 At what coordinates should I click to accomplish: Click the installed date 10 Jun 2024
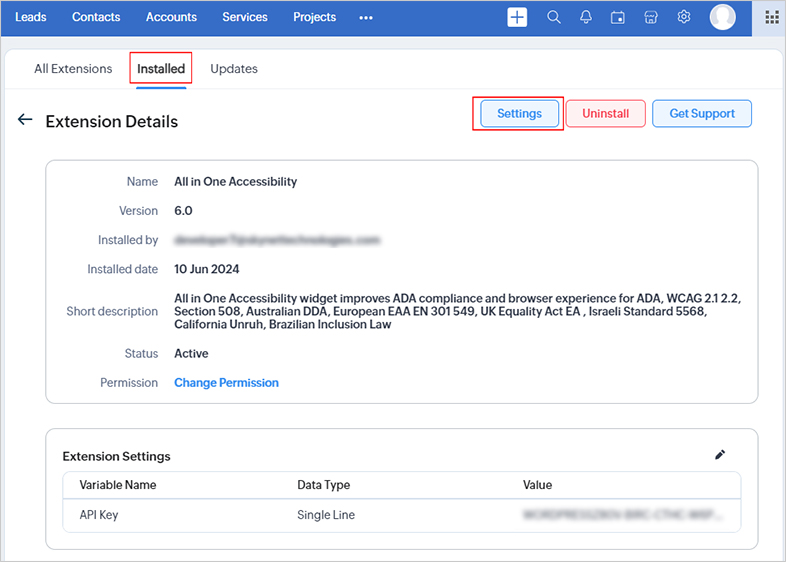pyautogui.click(x=207, y=269)
